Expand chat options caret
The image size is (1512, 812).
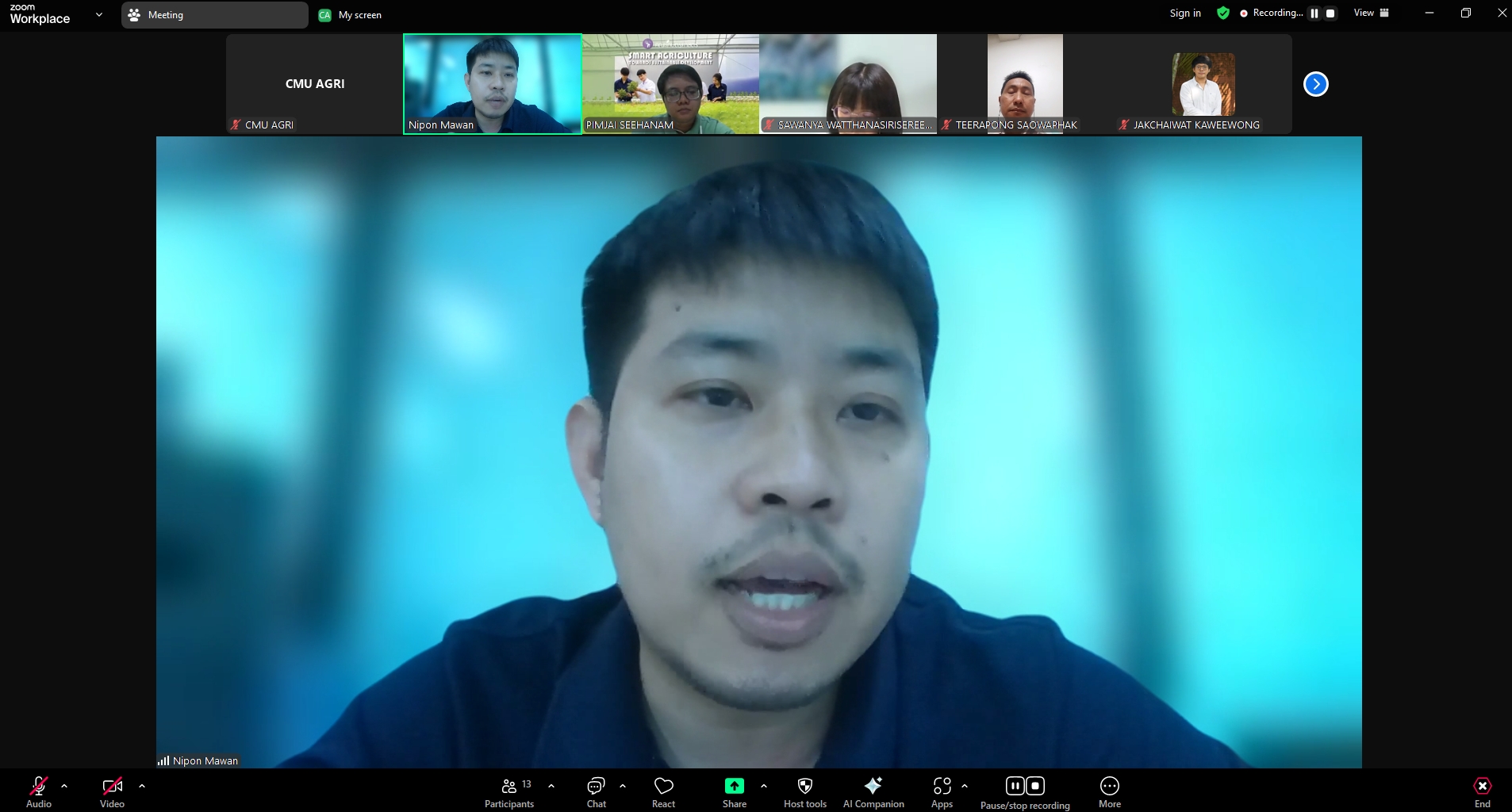click(623, 786)
